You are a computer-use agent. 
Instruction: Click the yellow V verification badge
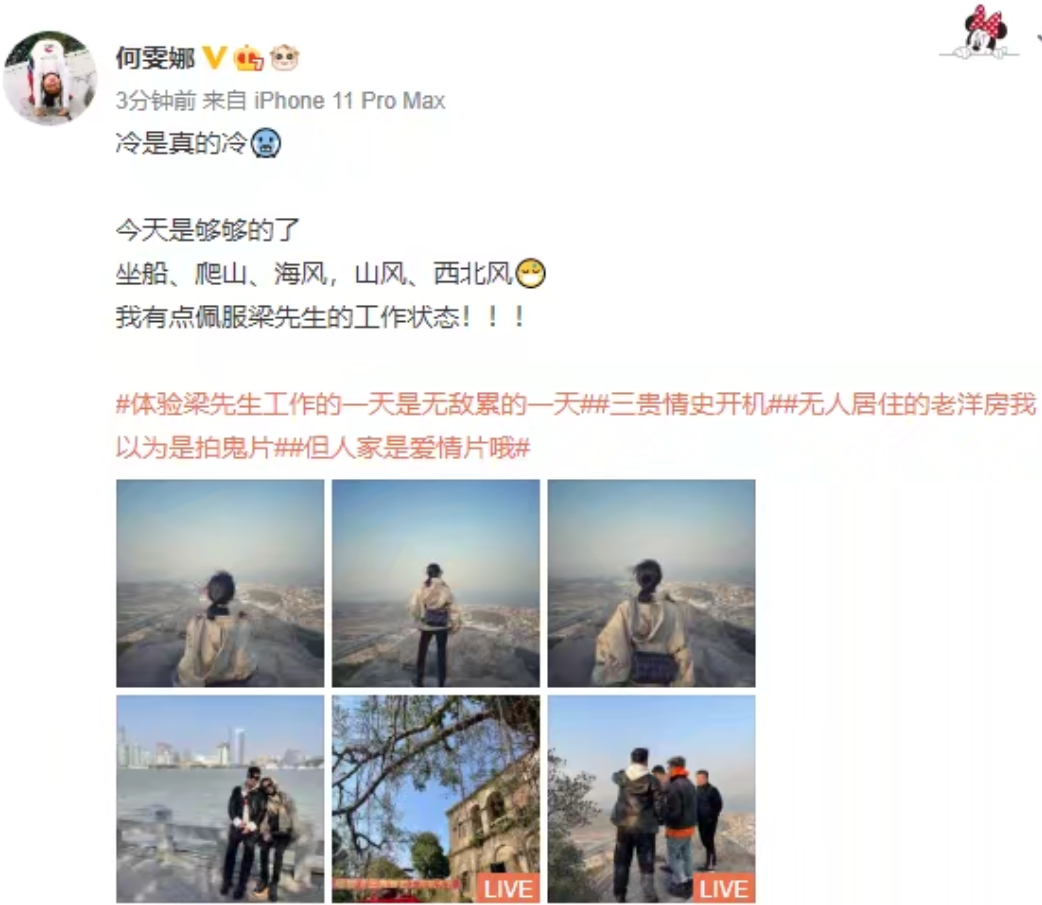(x=214, y=58)
